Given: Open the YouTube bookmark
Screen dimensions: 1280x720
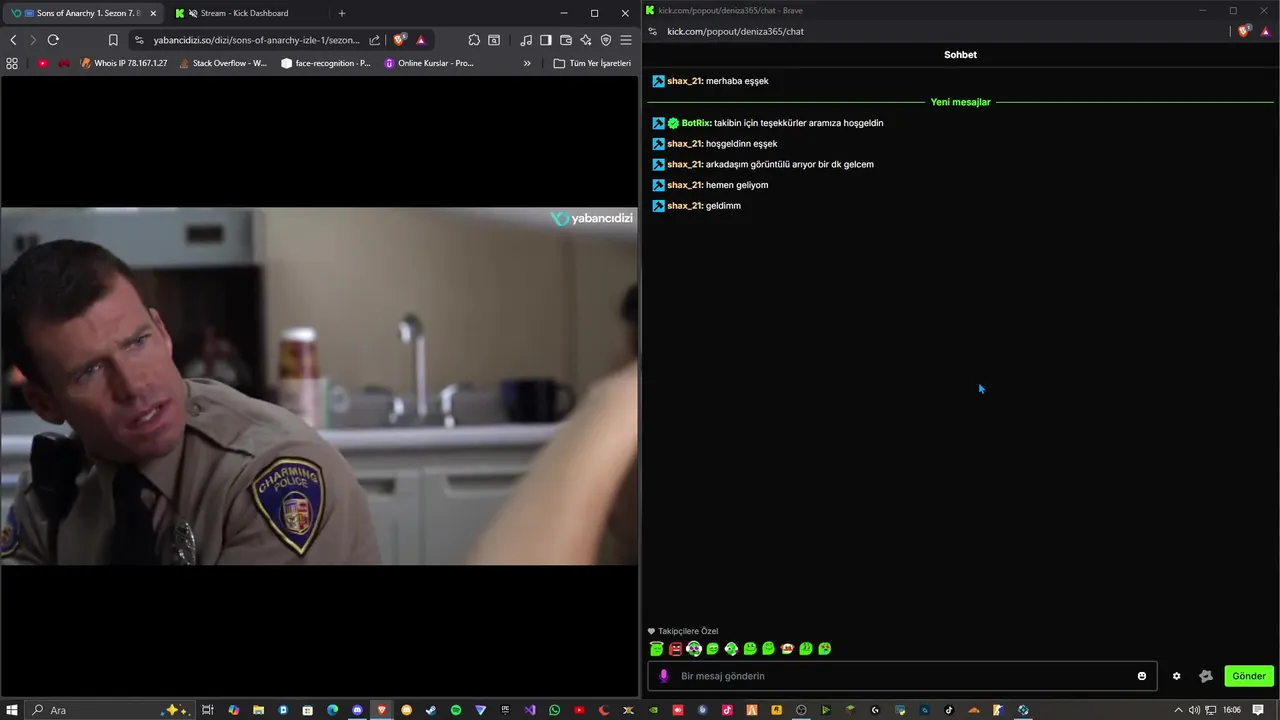Looking at the screenshot, I should point(42,63).
